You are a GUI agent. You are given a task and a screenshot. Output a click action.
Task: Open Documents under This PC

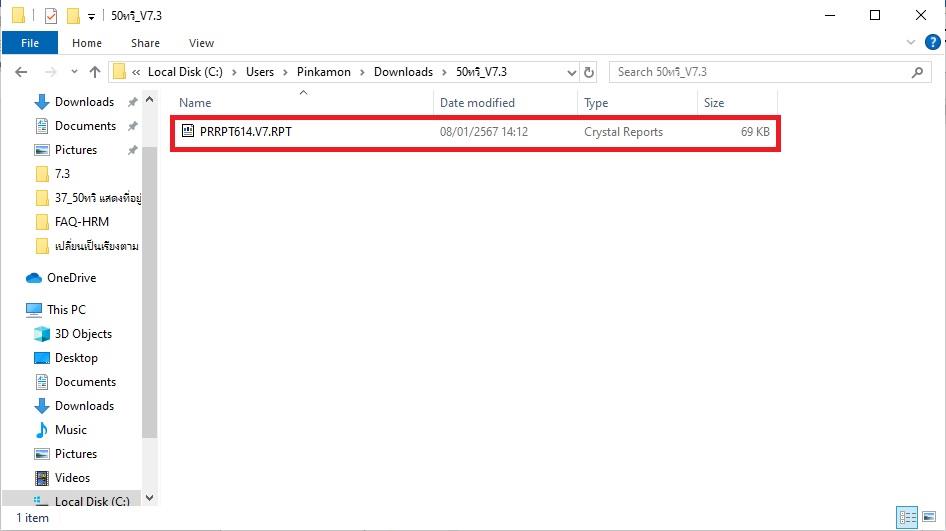[x=85, y=382]
